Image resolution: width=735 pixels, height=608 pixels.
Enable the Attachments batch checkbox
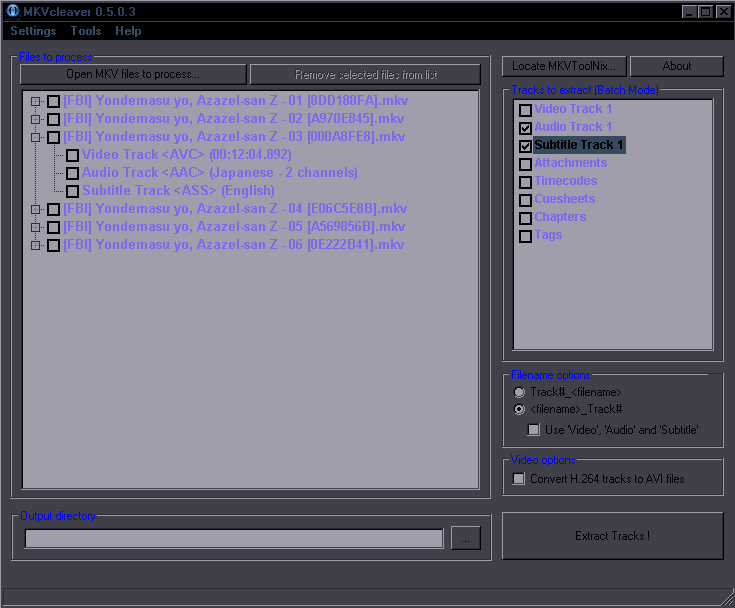525,164
